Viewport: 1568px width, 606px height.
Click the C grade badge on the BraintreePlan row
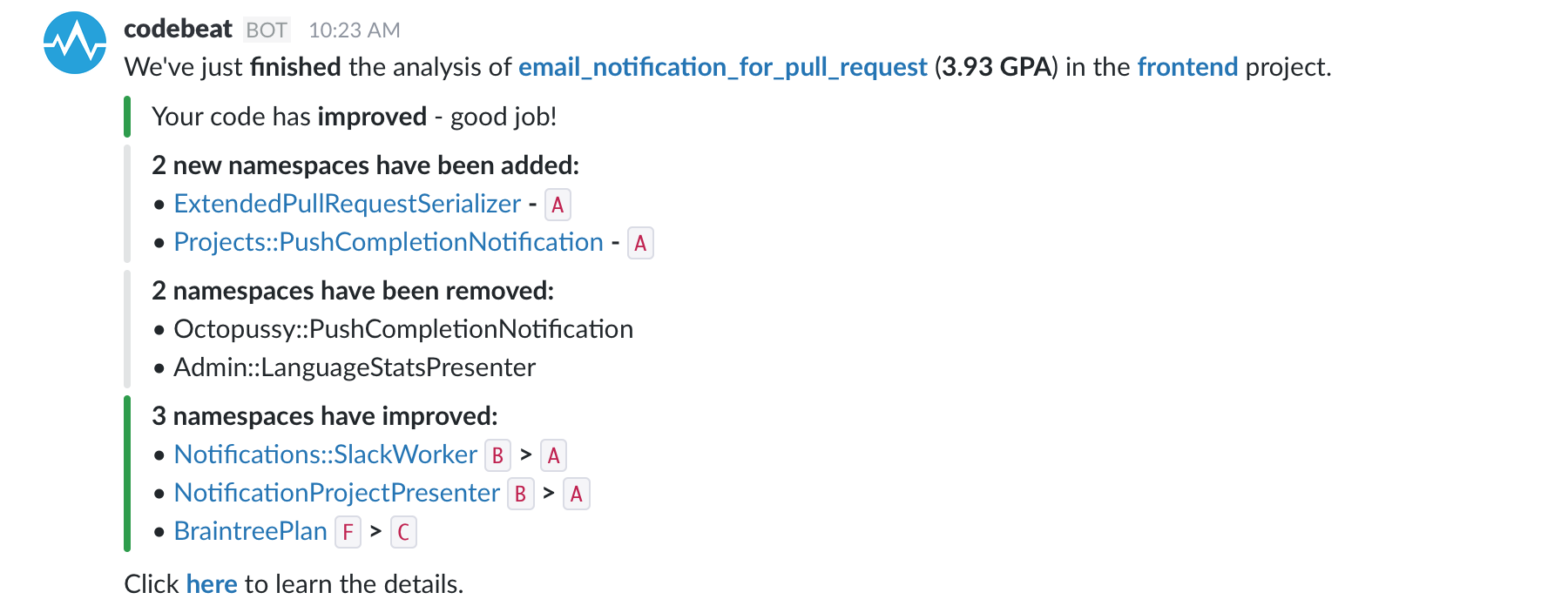[x=403, y=532]
